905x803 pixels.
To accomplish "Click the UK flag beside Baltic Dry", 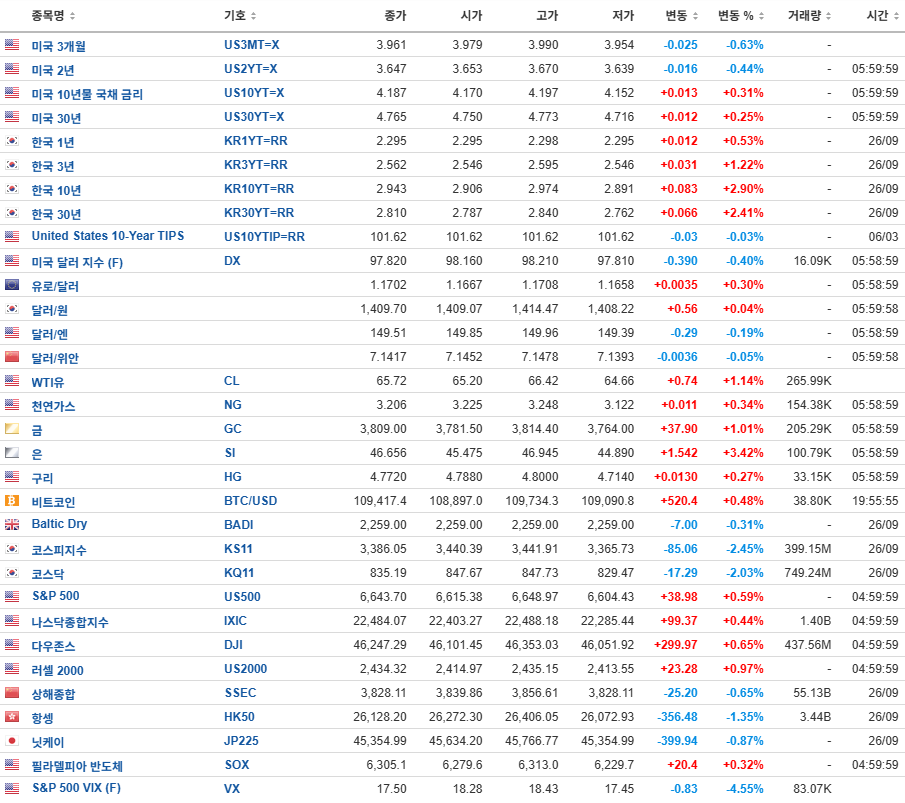I will click(14, 524).
